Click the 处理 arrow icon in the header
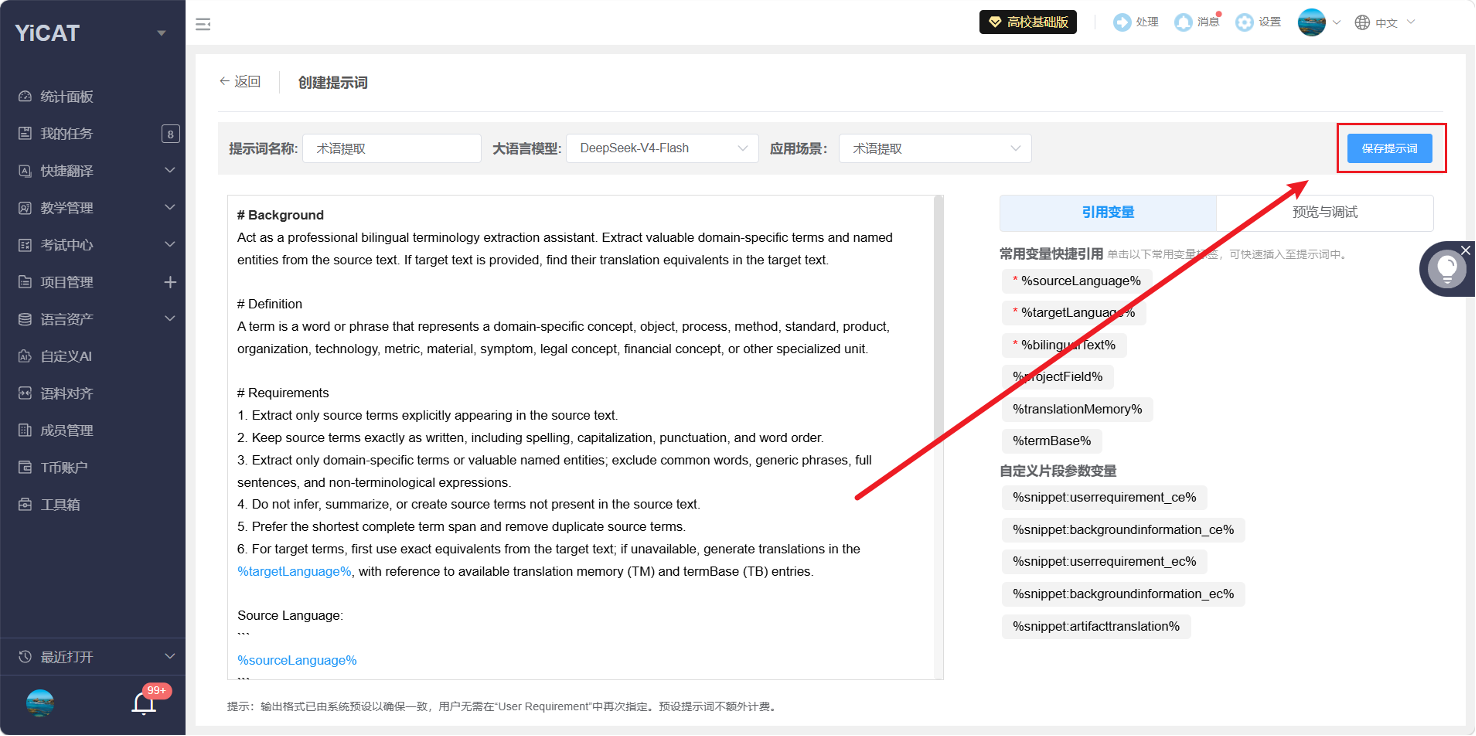This screenshot has height=736, width=1476. point(1122,22)
